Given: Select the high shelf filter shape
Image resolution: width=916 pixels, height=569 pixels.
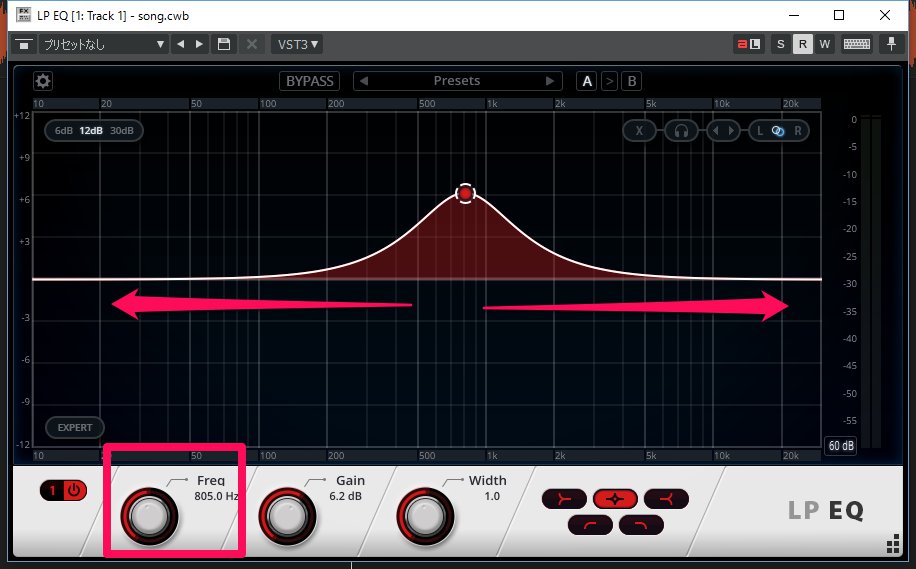Looking at the screenshot, I should pos(665,497).
